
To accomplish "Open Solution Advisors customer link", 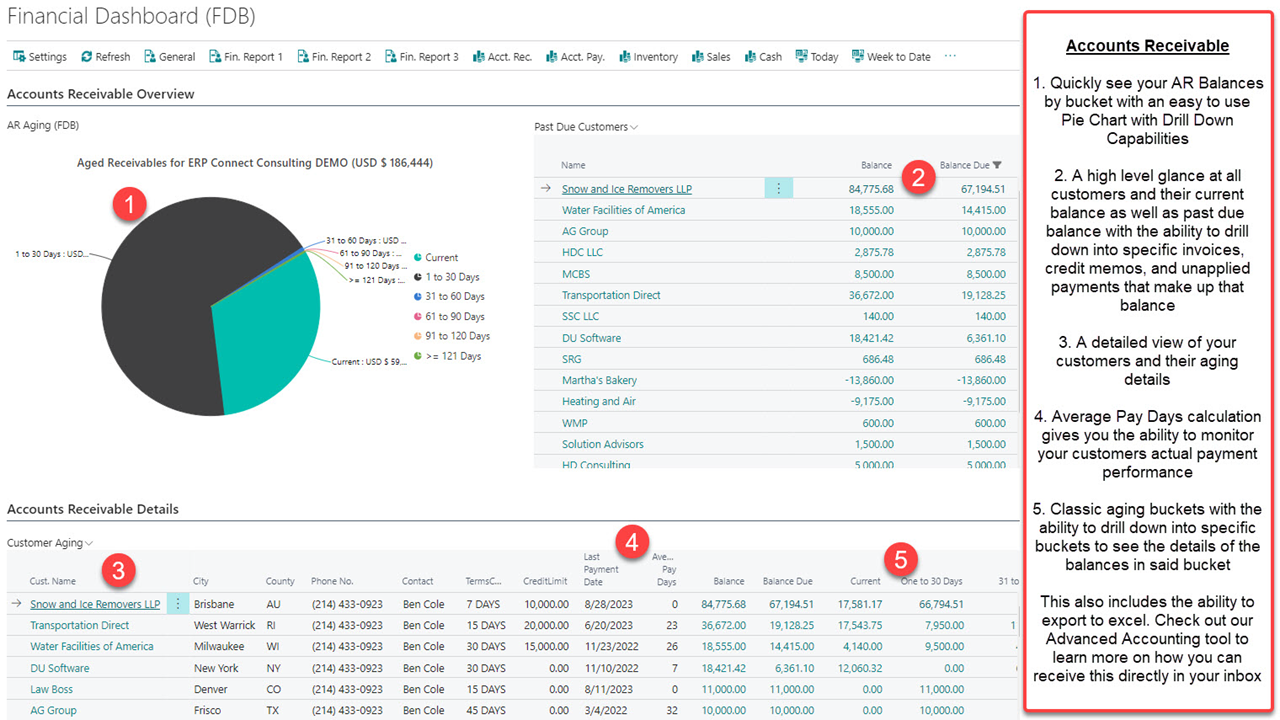I will (x=603, y=444).
